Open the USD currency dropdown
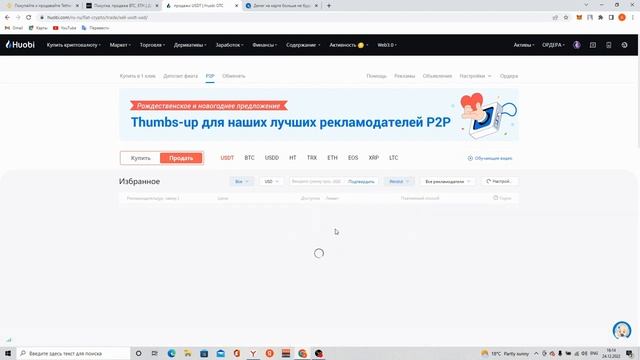The width and height of the screenshot is (640, 360). (x=271, y=181)
